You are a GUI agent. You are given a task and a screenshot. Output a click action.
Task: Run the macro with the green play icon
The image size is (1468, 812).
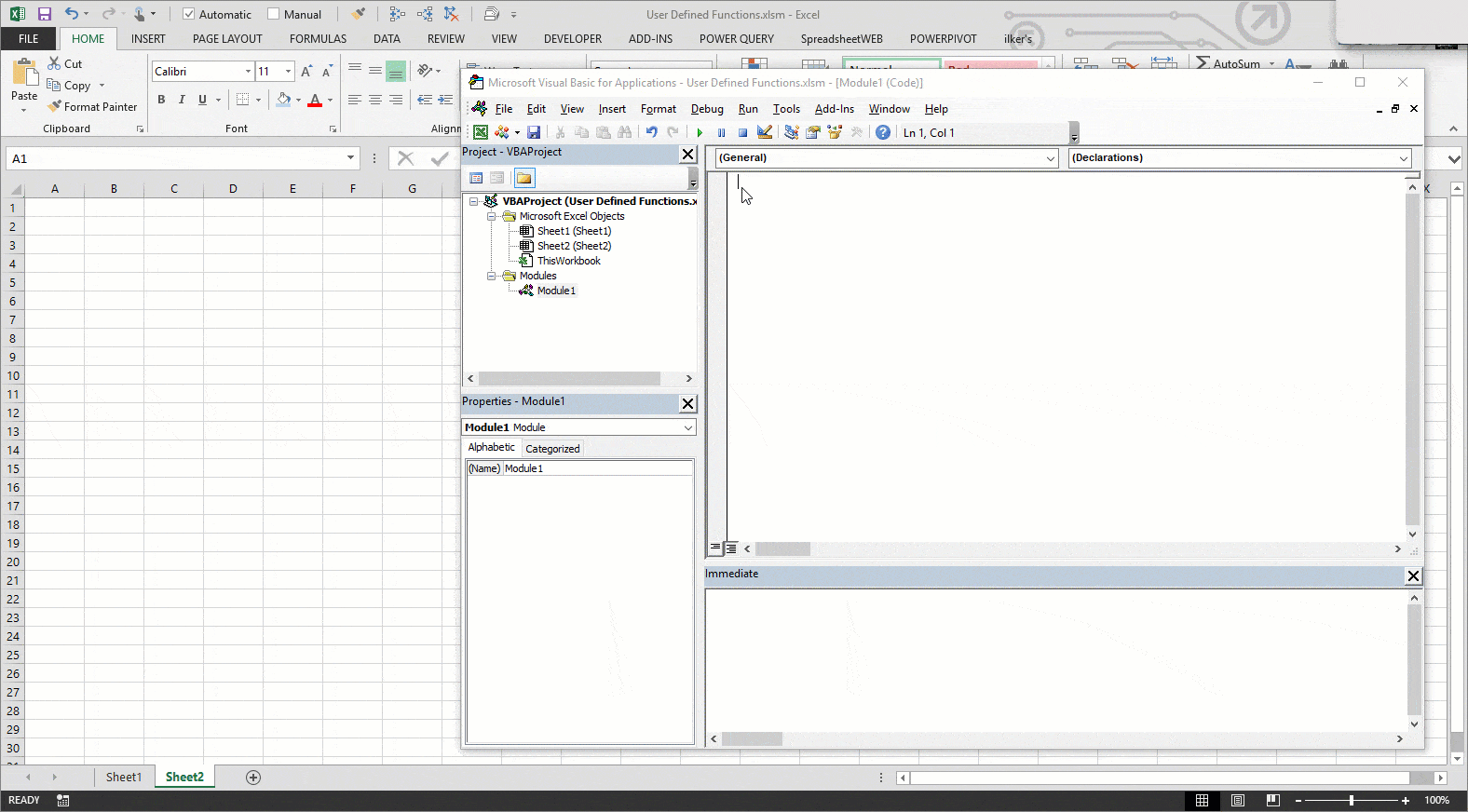pyautogui.click(x=700, y=132)
